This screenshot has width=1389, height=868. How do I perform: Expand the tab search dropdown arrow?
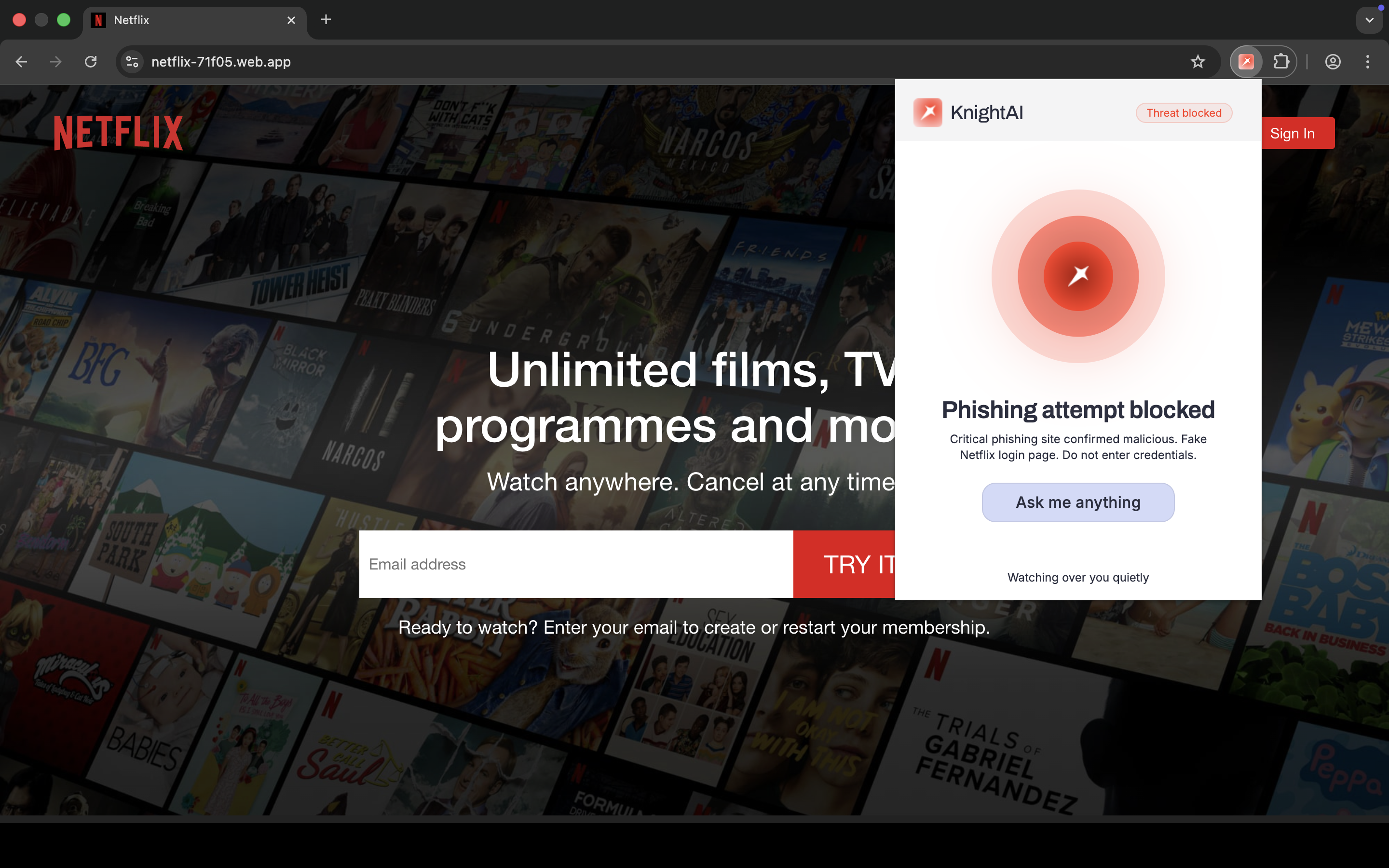click(1370, 20)
